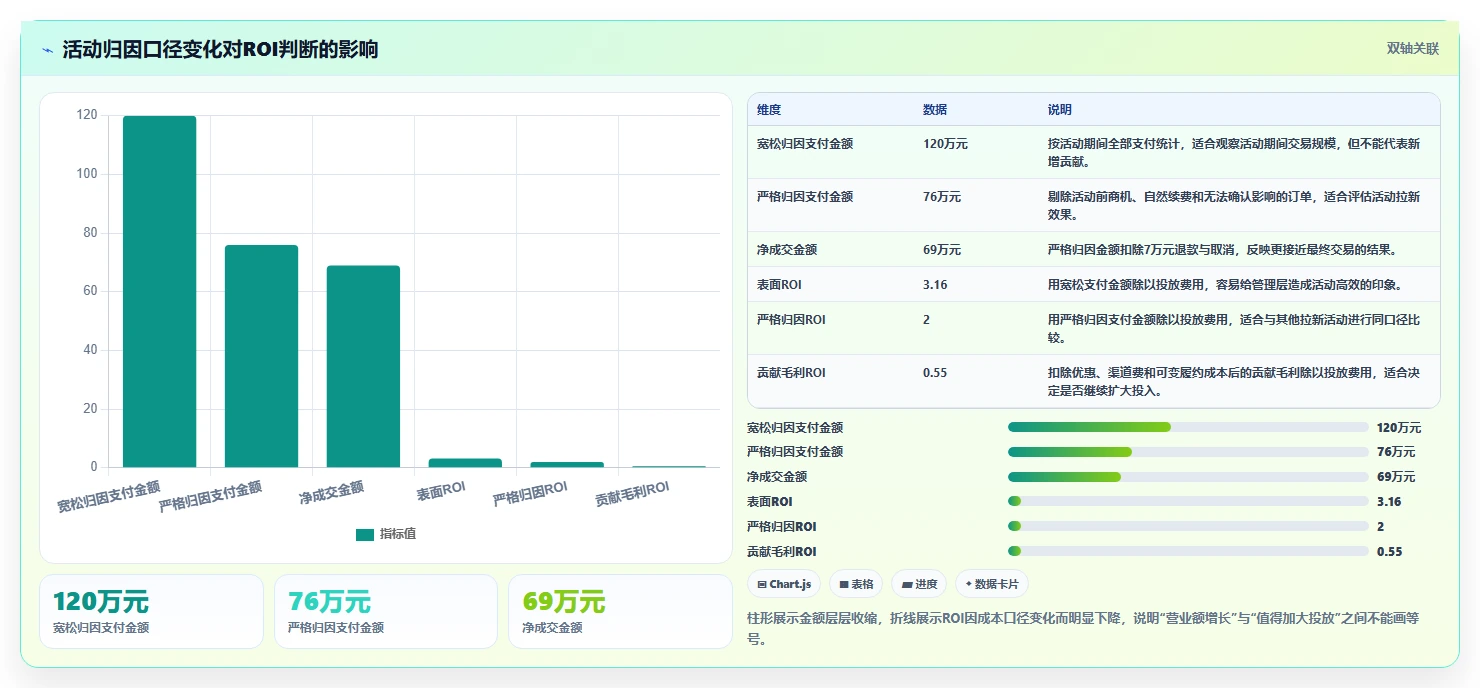
Task: Select the 数据卡片 tag chip
Action: coord(992,584)
